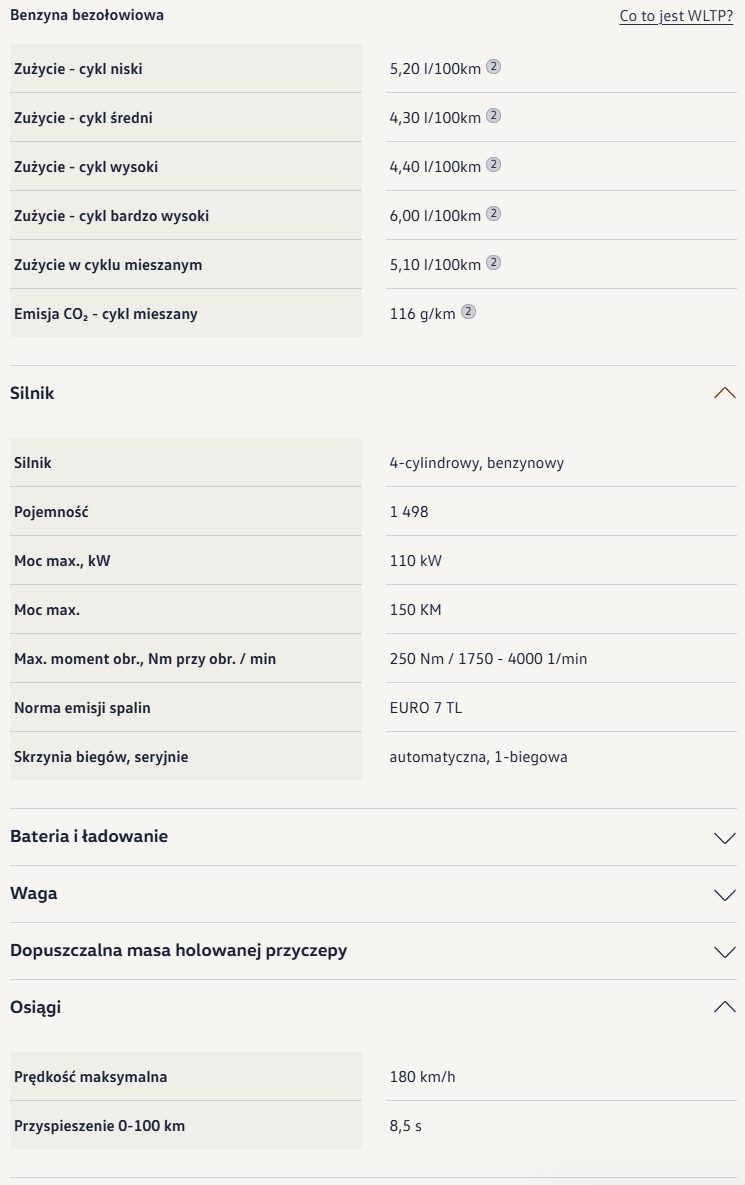Select the Prędkość maksymalna value 180 km/h

point(422,1076)
